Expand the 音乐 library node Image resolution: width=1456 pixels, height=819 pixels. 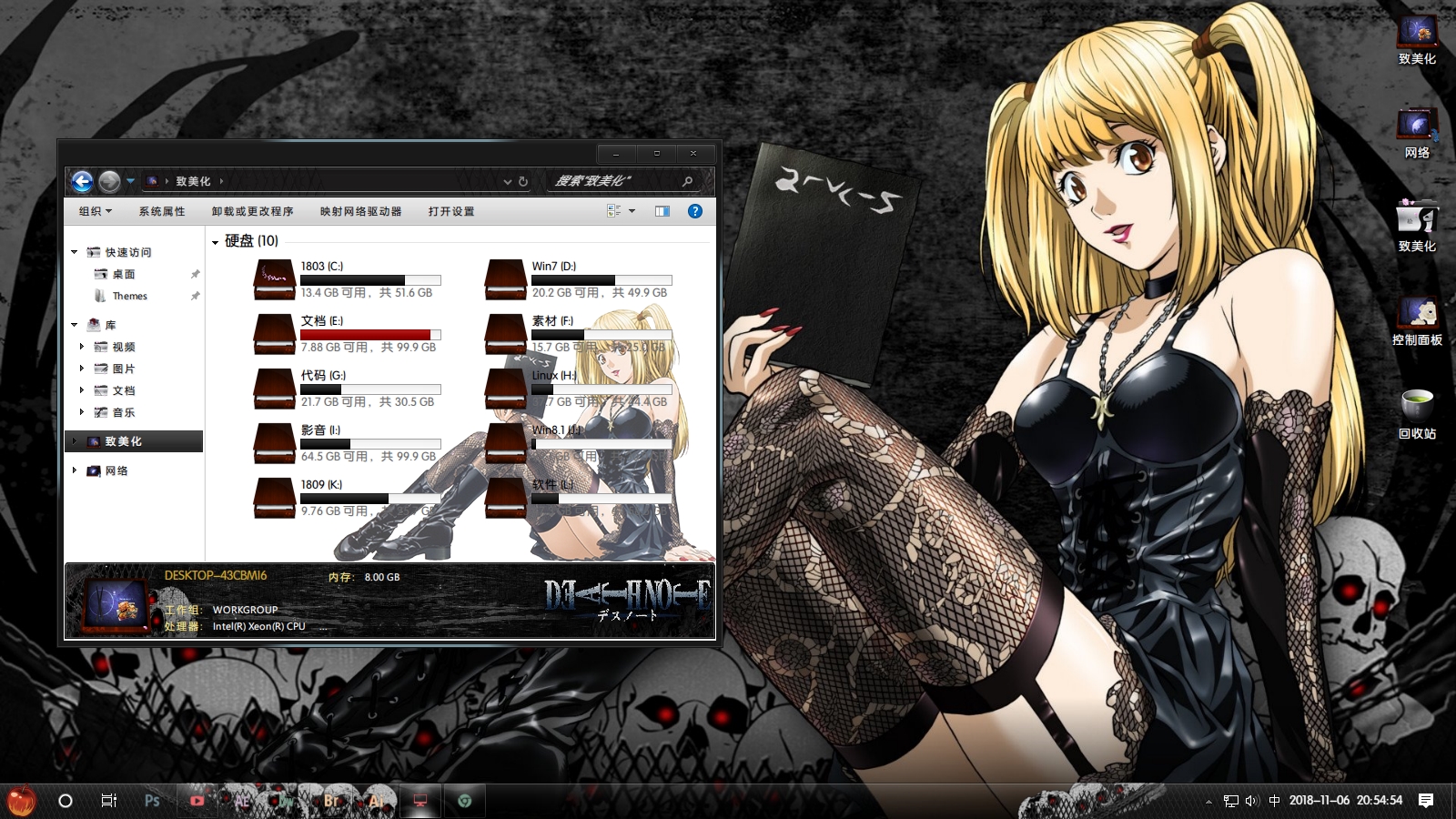(x=82, y=412)
